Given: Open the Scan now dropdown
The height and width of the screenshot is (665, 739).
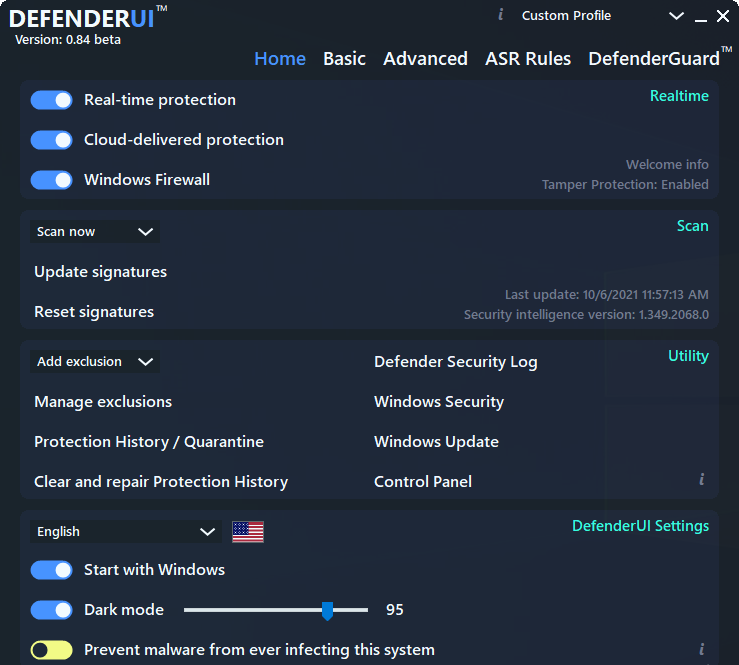Looking at the screenshot, I should (95, 231).
